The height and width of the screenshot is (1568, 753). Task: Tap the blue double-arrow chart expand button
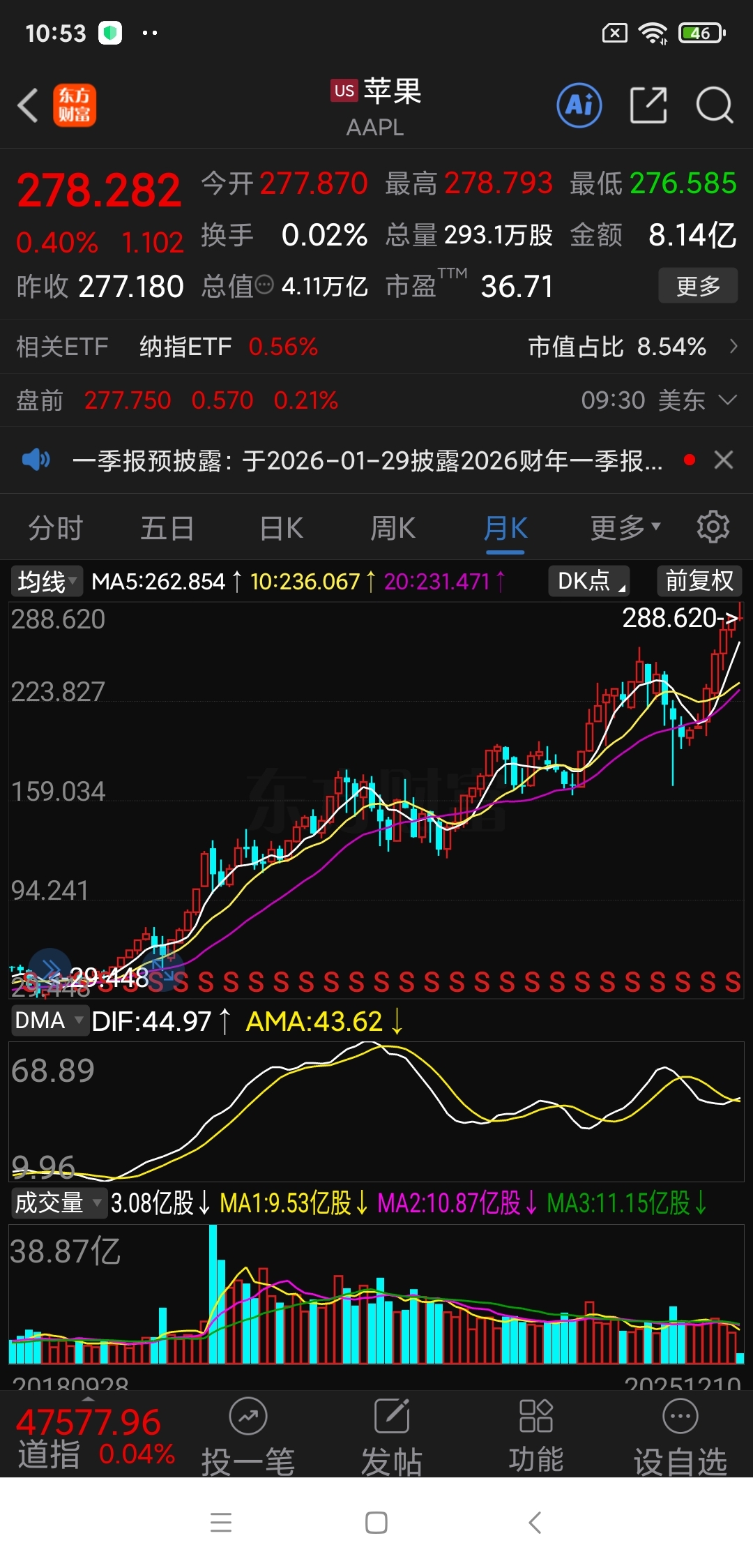50,969
